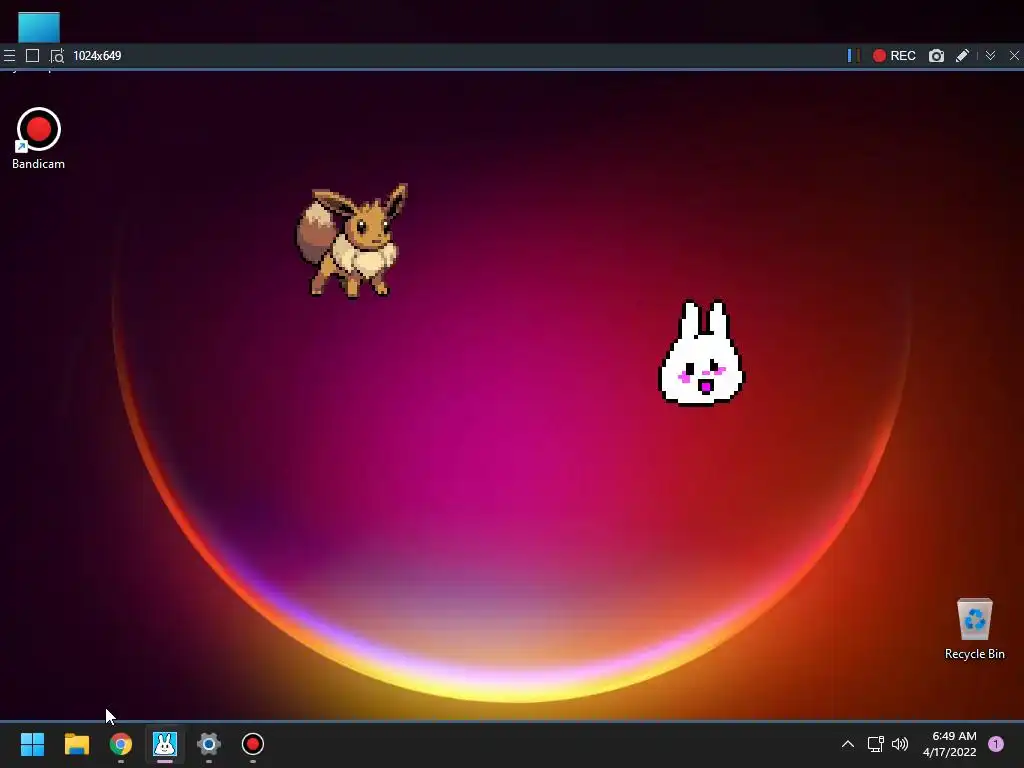This screenshot has width=1024, height=768.
Task: Click the find window magnifier icon
Action: pos(57,56)
